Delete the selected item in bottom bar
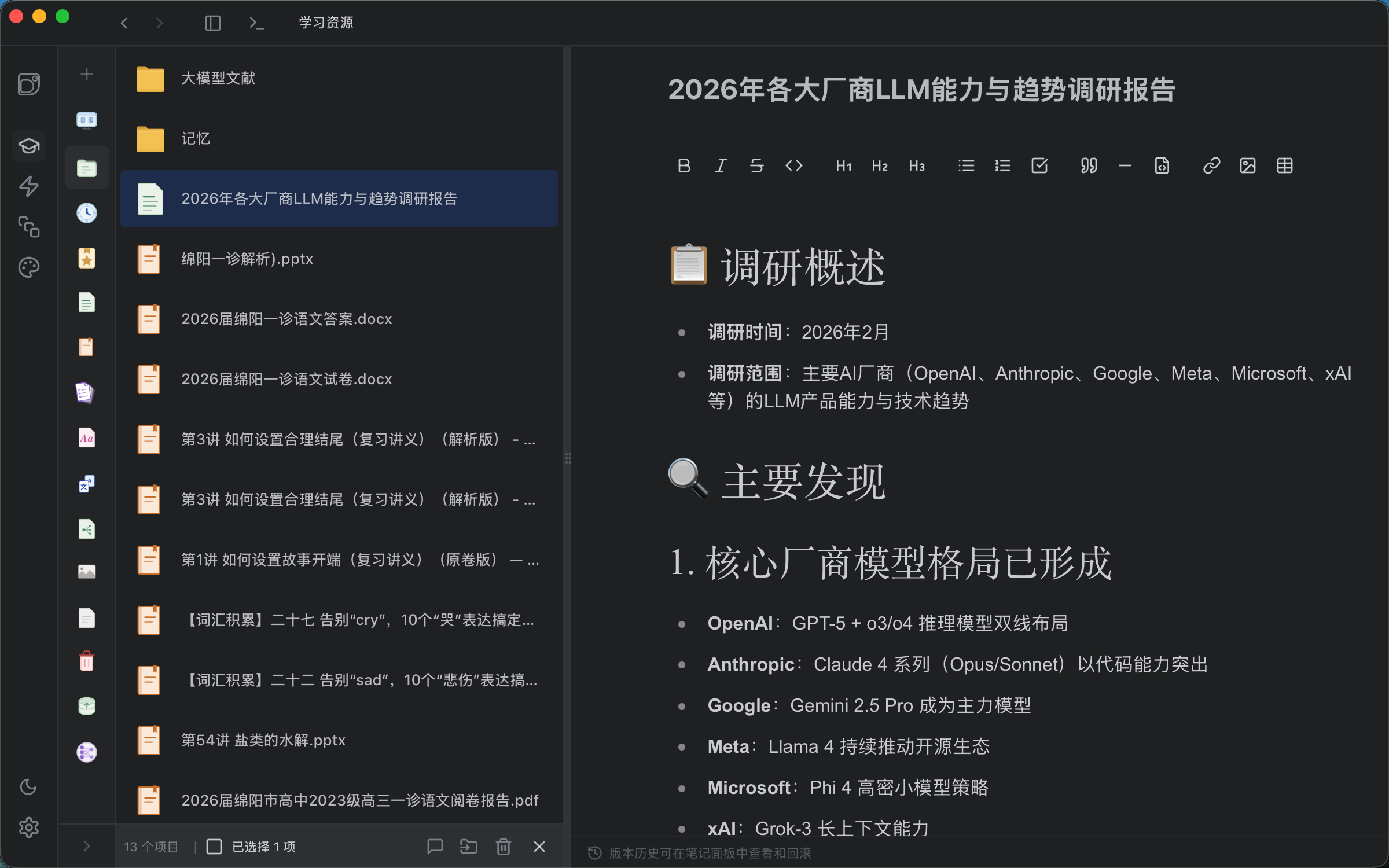Viewport: 1389px width, 868px height. coord(504,847)
